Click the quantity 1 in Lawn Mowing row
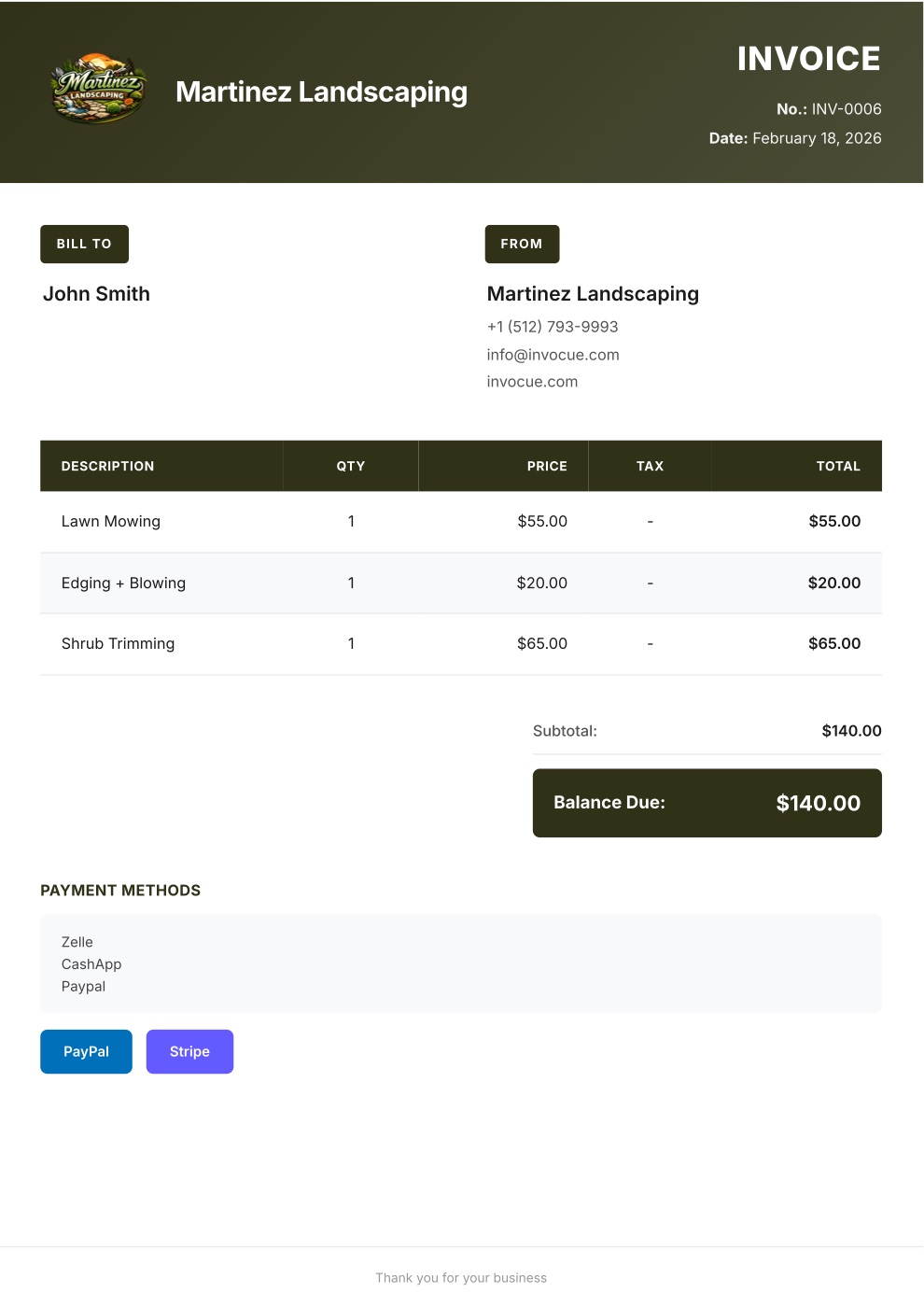The width and height of the screenshot is (924, 1307). point(351,521)
